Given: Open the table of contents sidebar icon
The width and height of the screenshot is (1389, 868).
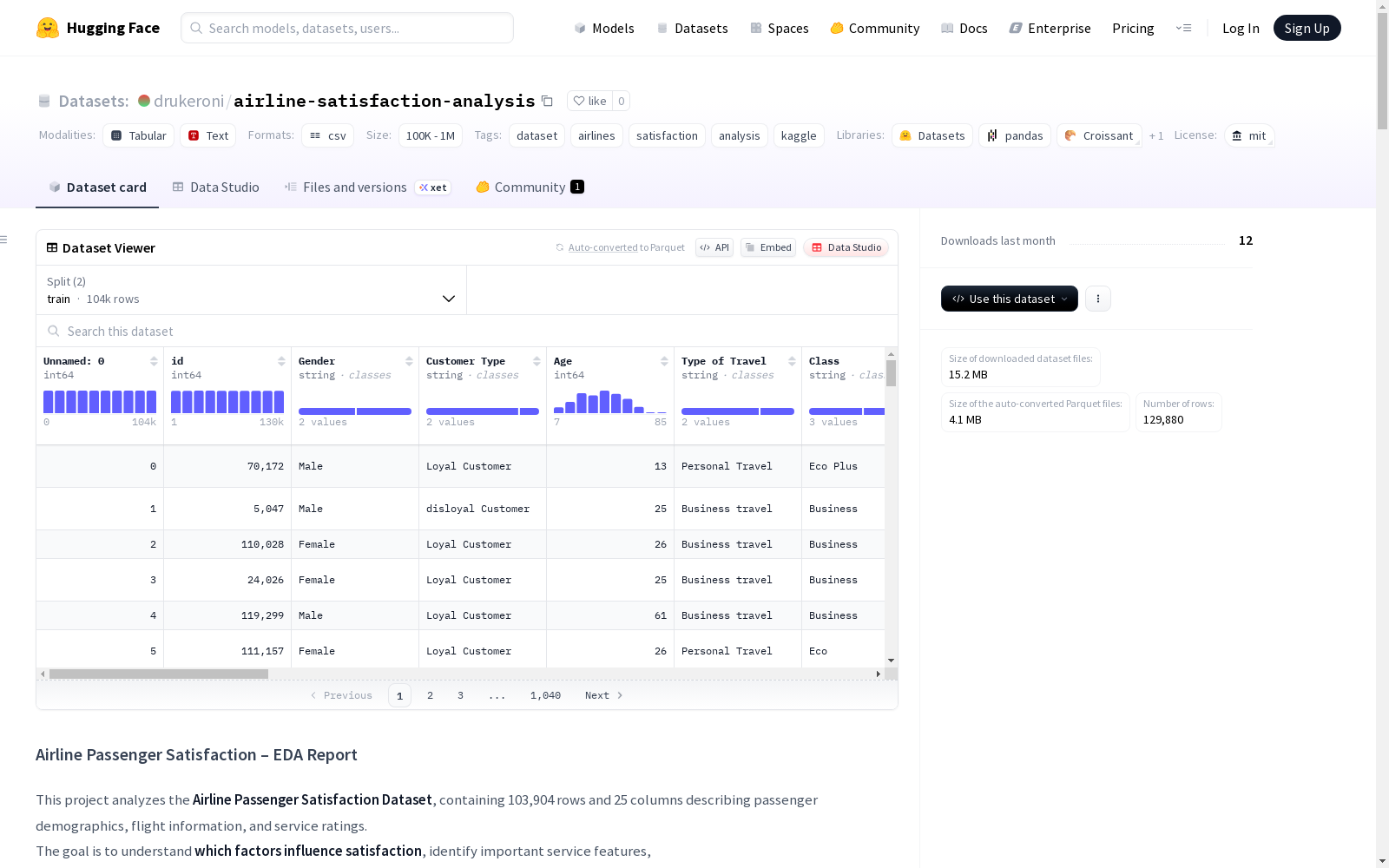Looking at the screenshot, I should (4, 240).
